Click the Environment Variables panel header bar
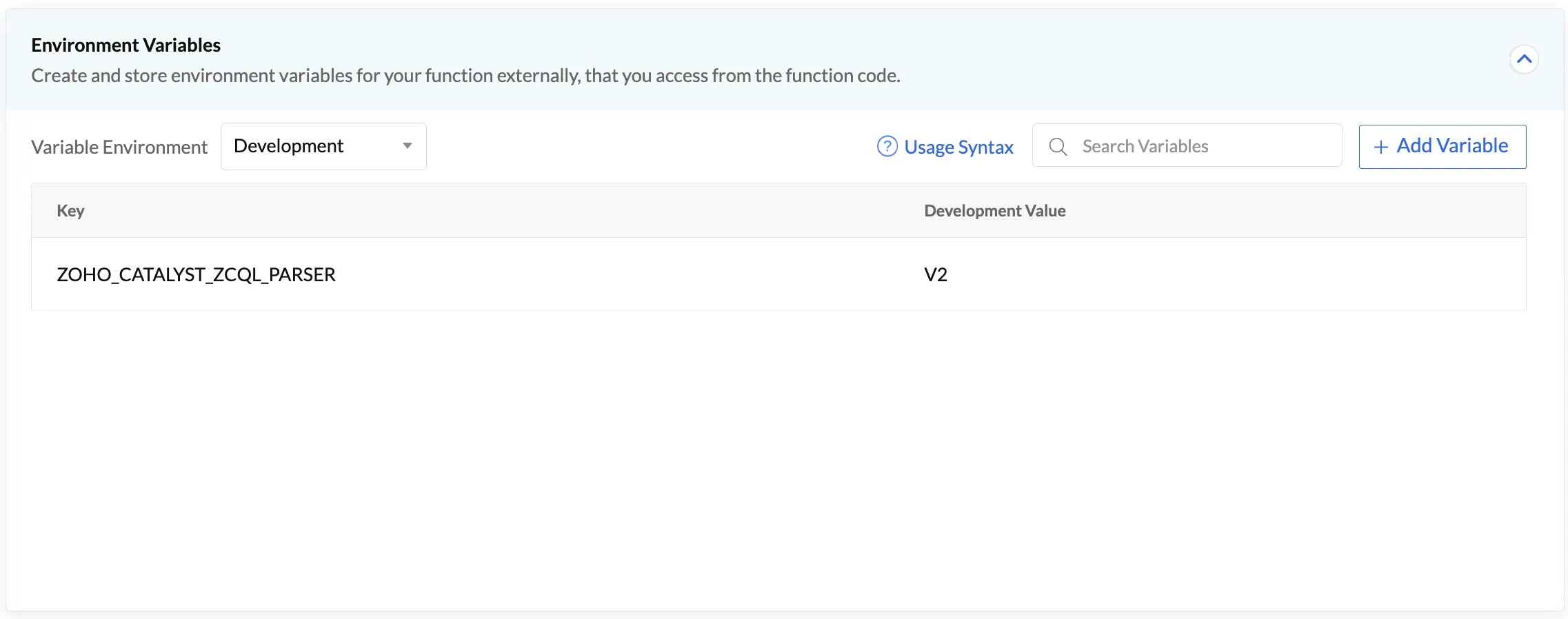Image resolution: width=1568 pixels, height=619 pixels. (x=785, y=60)
